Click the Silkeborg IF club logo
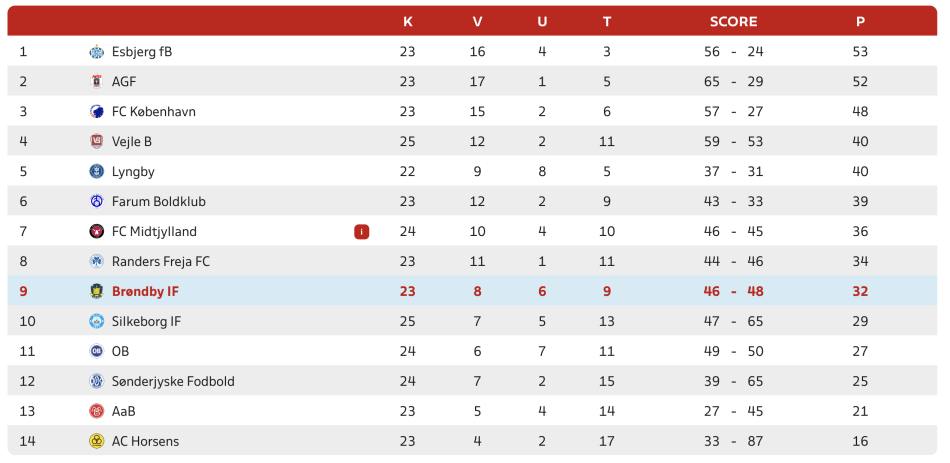 point(96,321)
